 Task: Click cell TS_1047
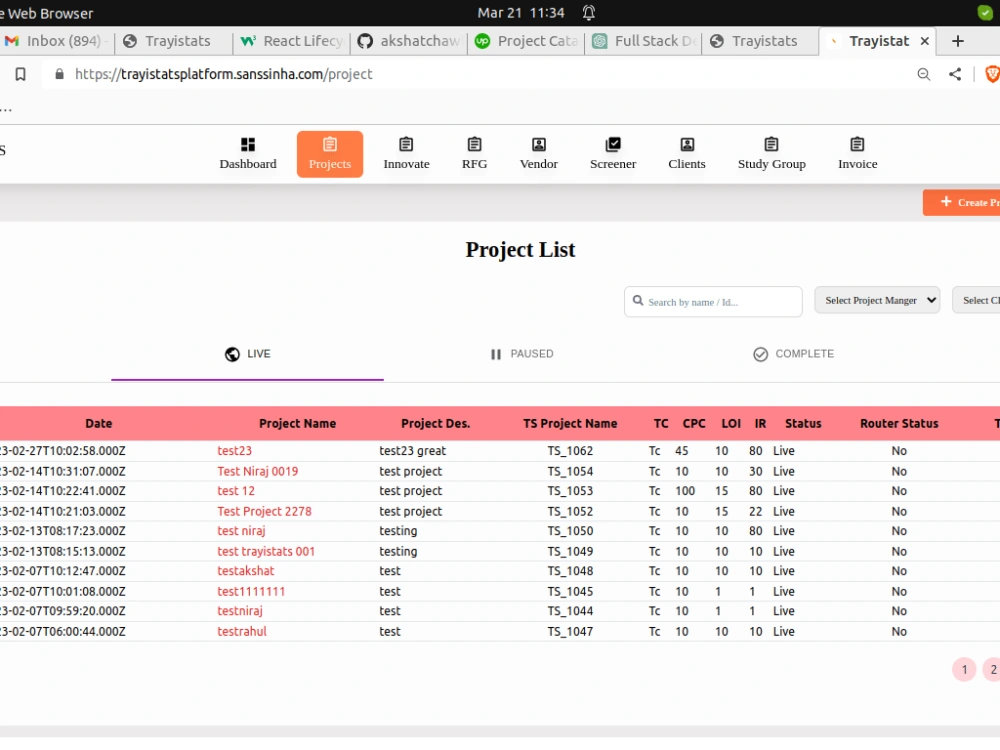[570, 631]
